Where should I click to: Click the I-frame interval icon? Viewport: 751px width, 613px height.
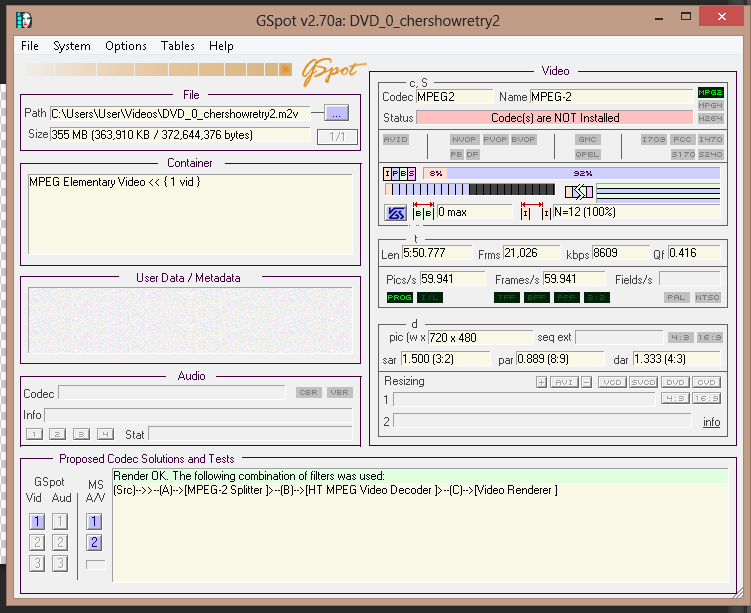click(535, 212)
